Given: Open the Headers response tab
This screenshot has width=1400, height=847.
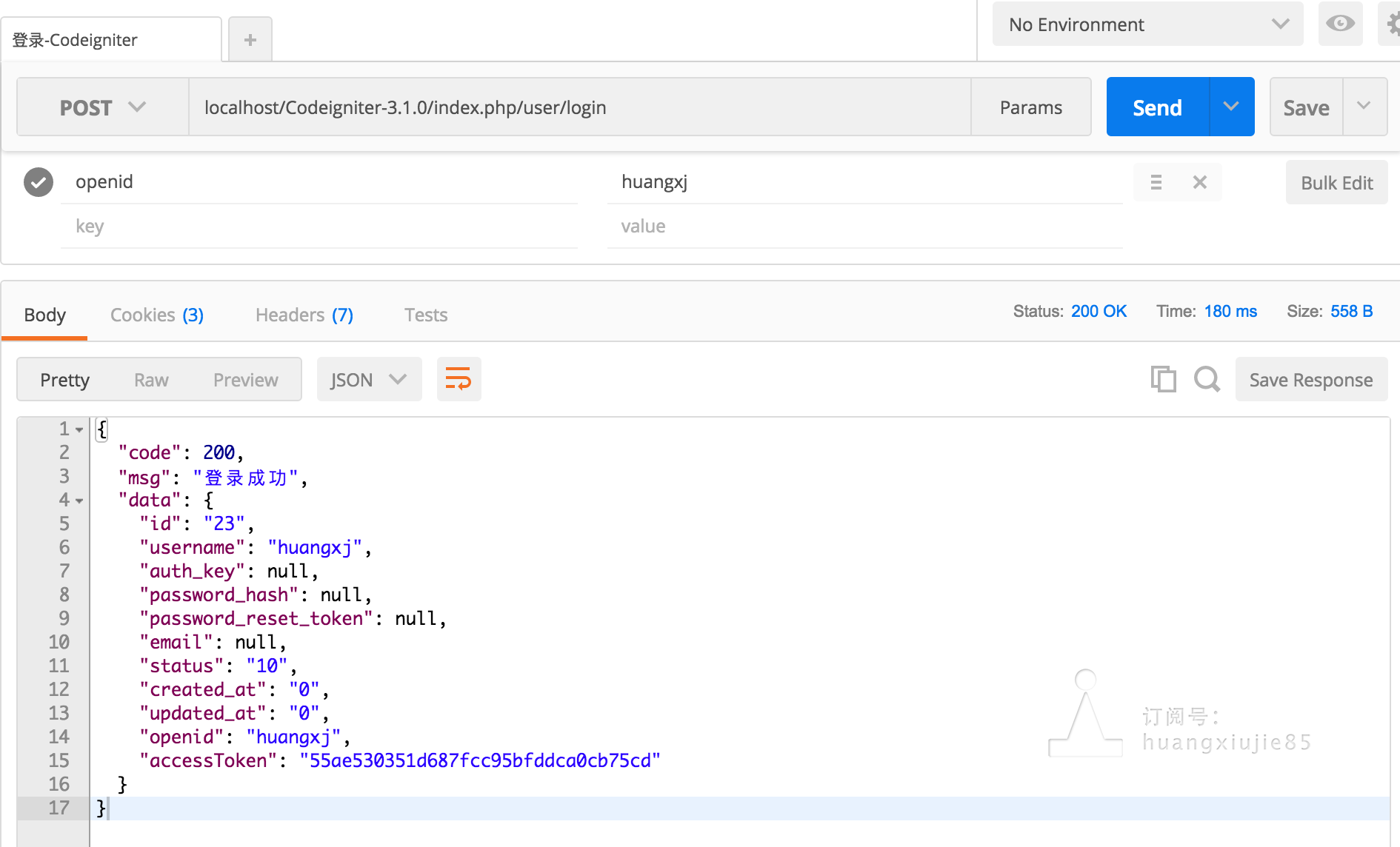Looking at the screenshot, I should [x=304, y=315].
